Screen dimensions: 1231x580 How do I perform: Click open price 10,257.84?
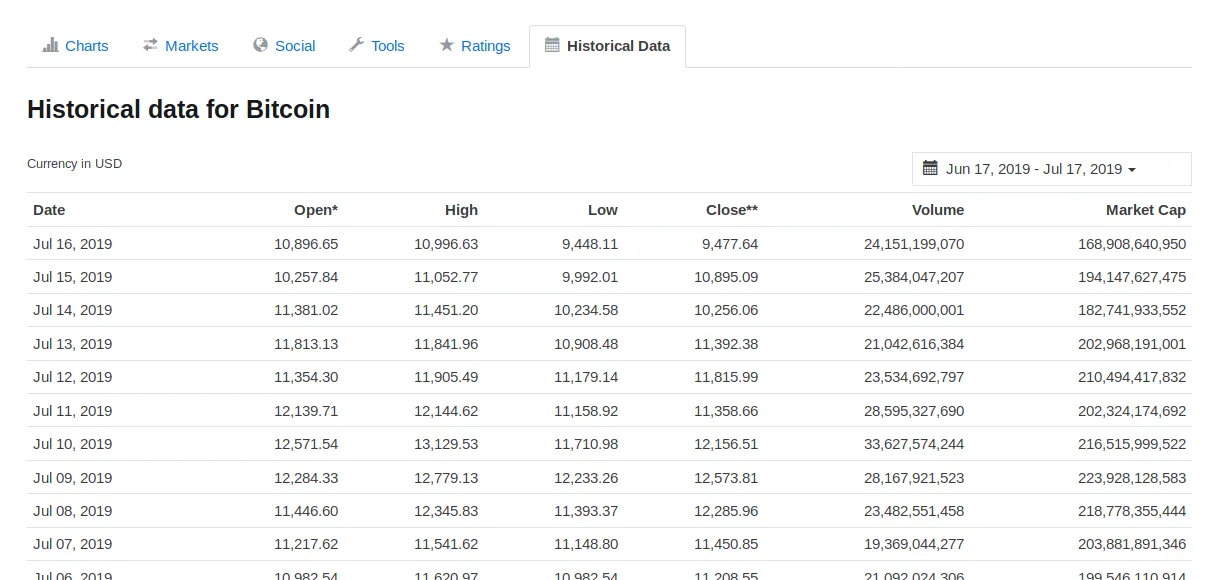click(306, 277)
